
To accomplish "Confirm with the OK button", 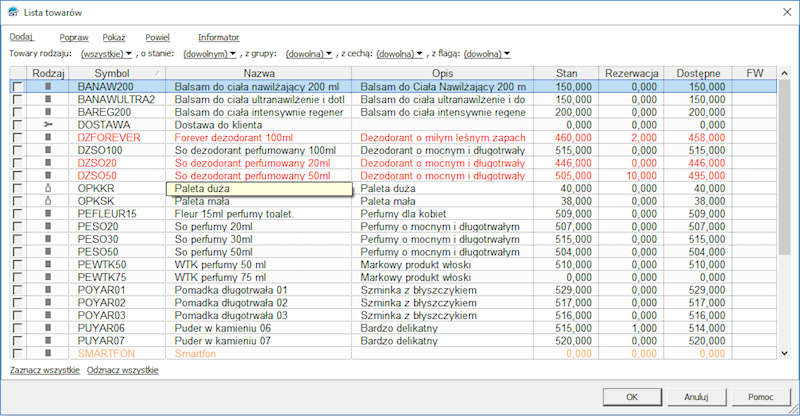I will click(632, 397).
